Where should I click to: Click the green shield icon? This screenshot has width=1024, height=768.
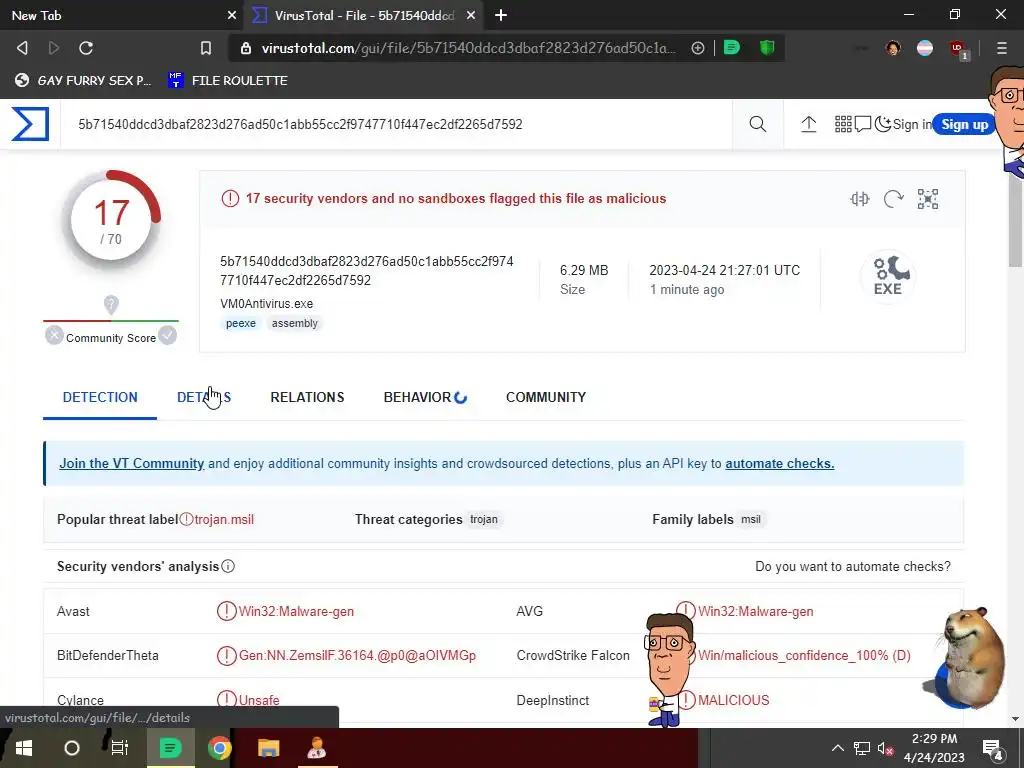click(x=767, y=48)
